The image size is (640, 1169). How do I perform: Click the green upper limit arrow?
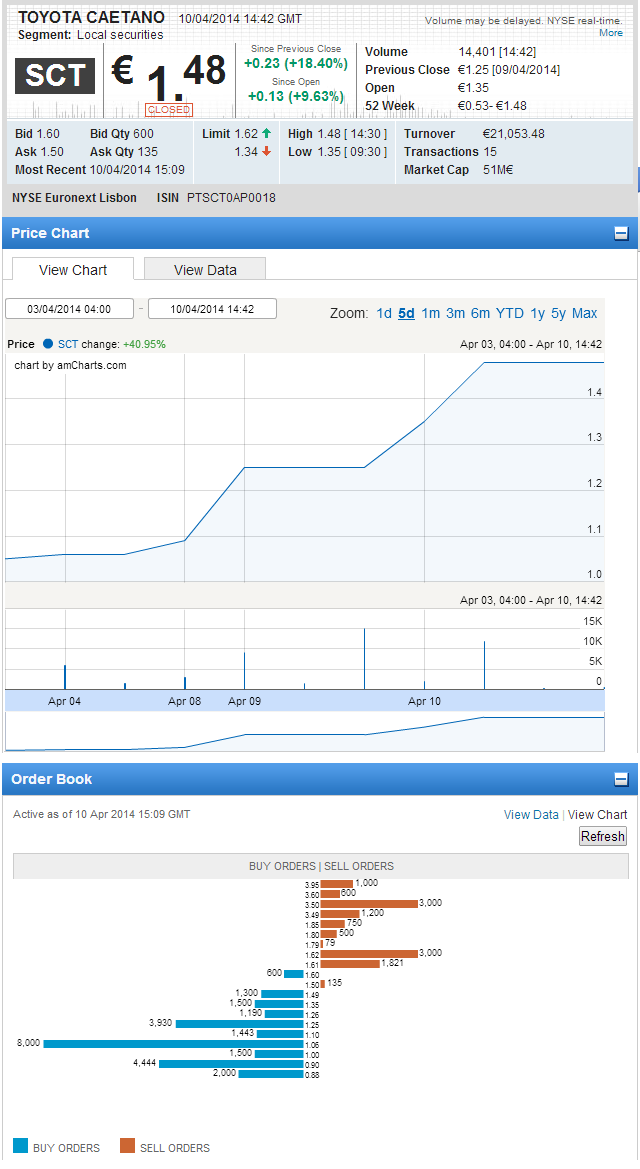click(266, 133)
